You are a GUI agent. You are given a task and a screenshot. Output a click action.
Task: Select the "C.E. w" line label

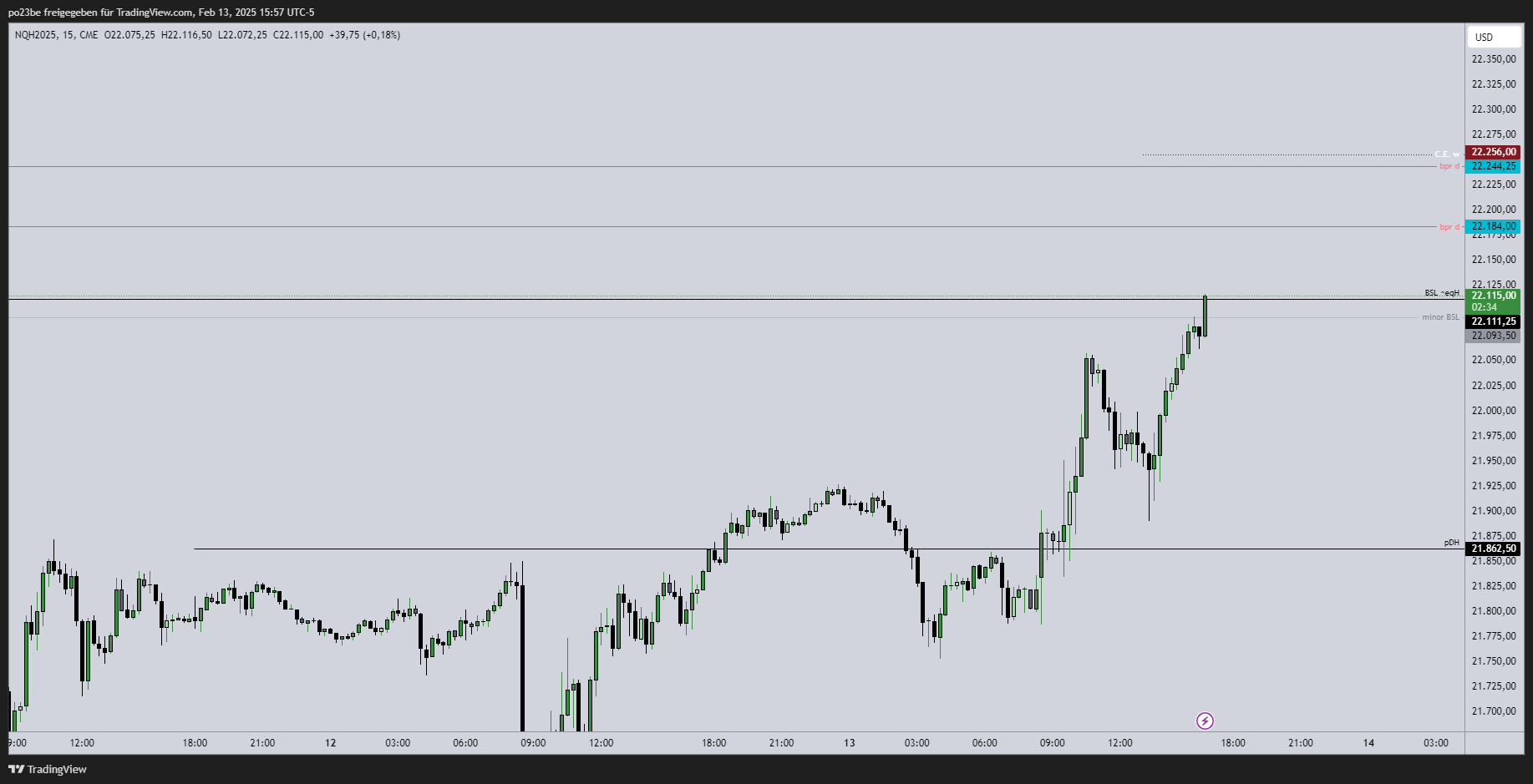pos(1446,154)
